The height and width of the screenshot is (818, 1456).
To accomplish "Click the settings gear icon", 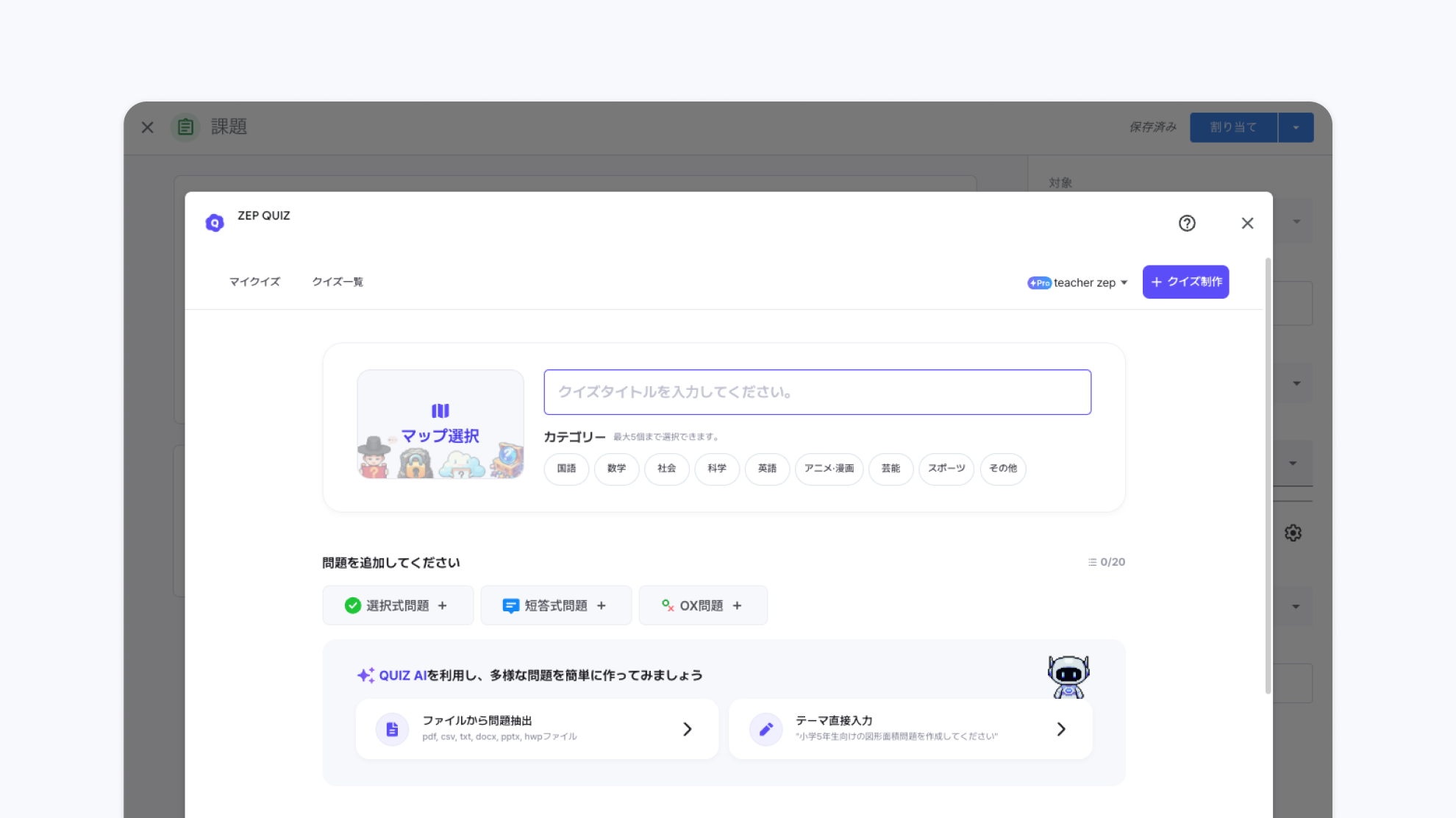I will [x=1293, y=533].
